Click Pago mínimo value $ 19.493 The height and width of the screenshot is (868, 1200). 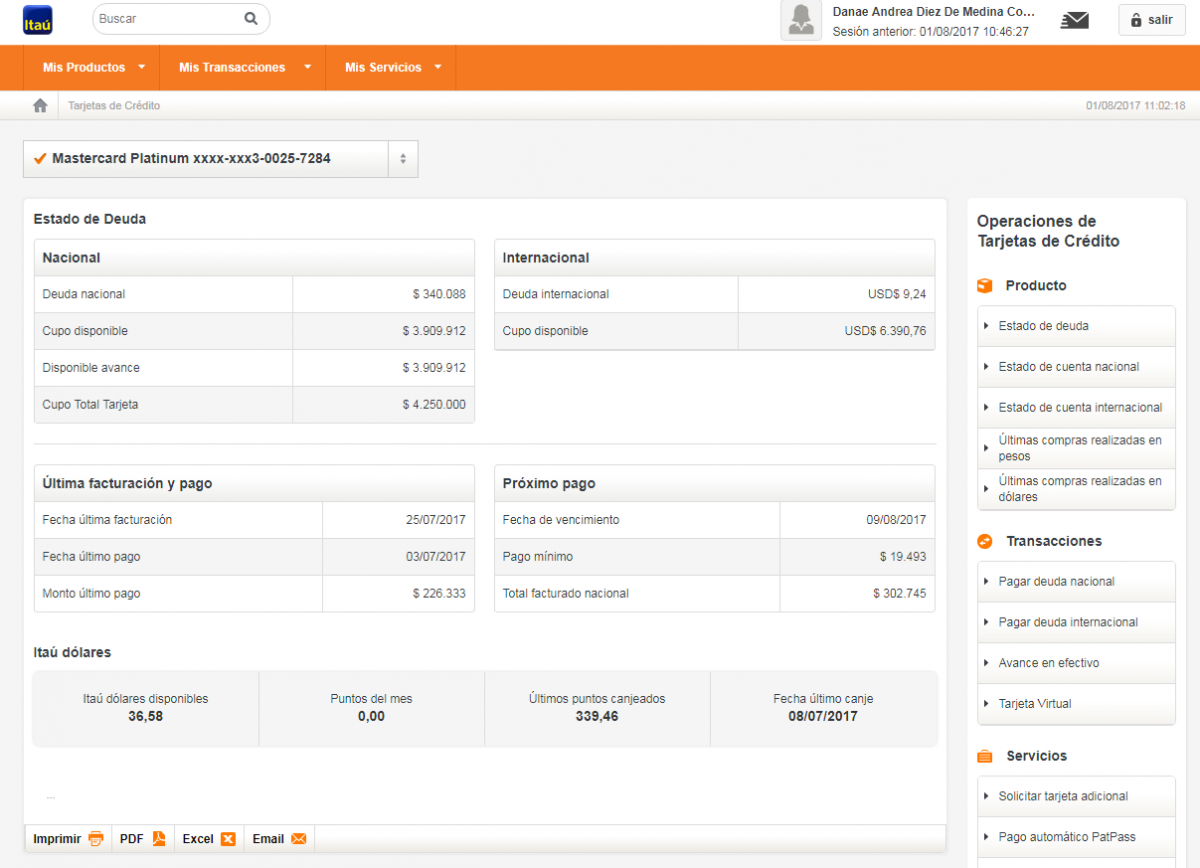point(903,557)
